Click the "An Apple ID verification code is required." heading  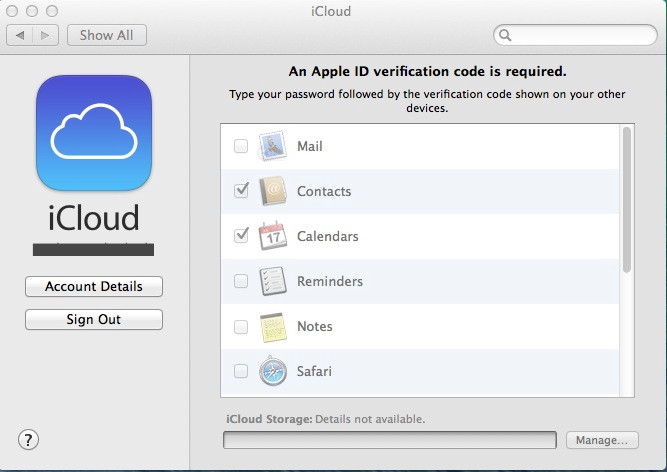428,71
